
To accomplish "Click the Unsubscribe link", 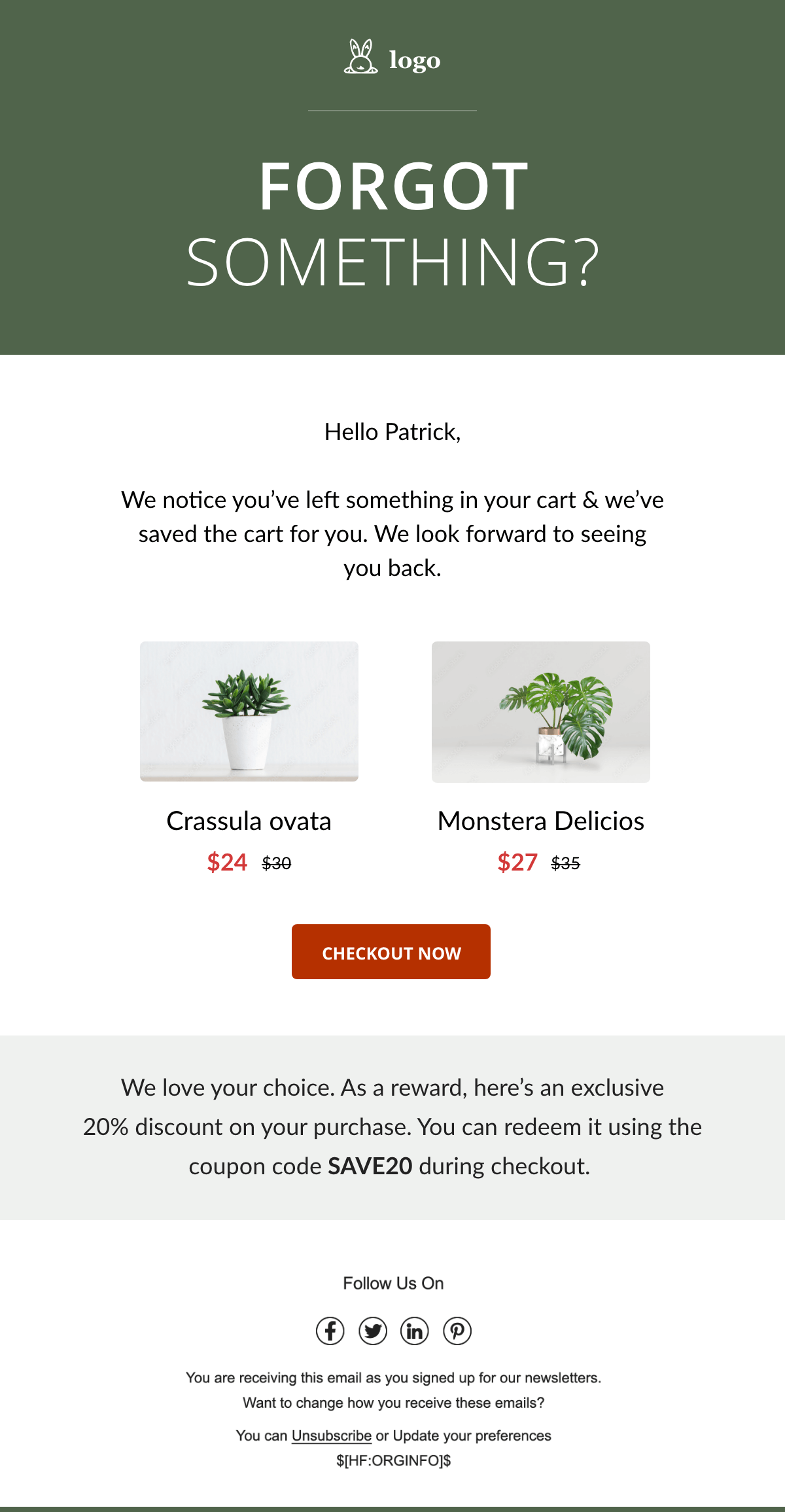I will click(x=331, y=1435).
